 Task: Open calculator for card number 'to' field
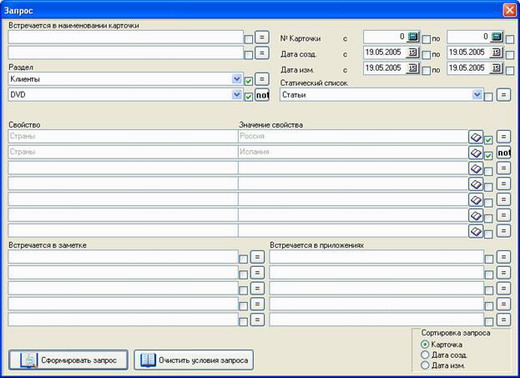click(497, 37)
